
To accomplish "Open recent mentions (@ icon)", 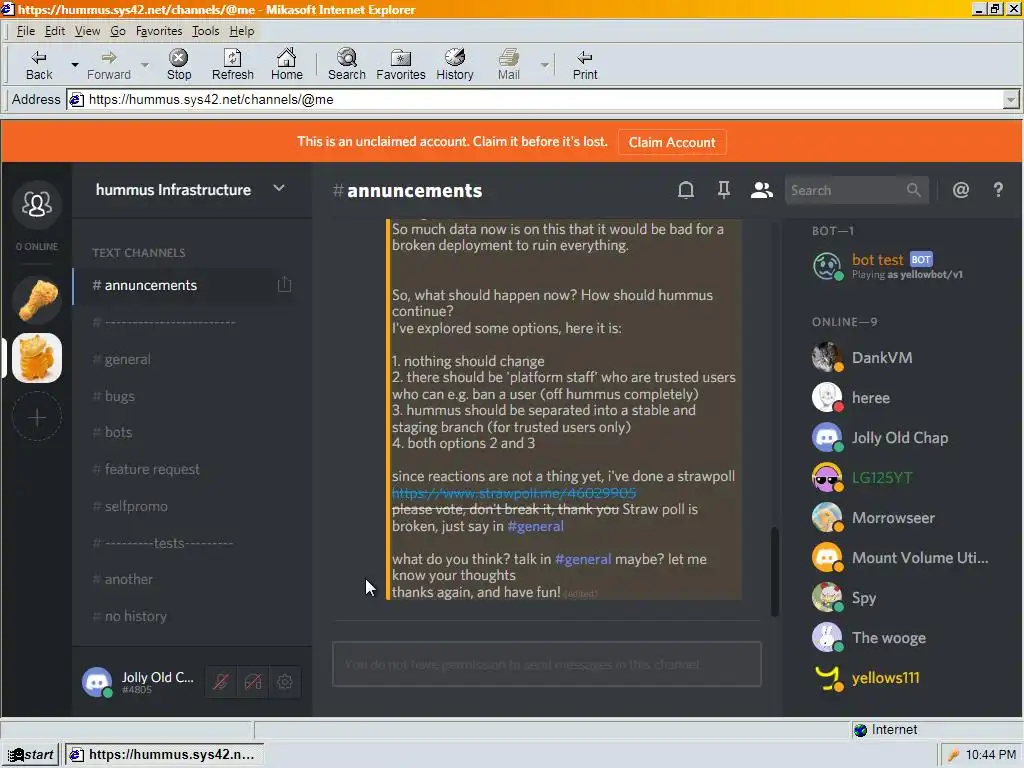I will click(960, 190).
